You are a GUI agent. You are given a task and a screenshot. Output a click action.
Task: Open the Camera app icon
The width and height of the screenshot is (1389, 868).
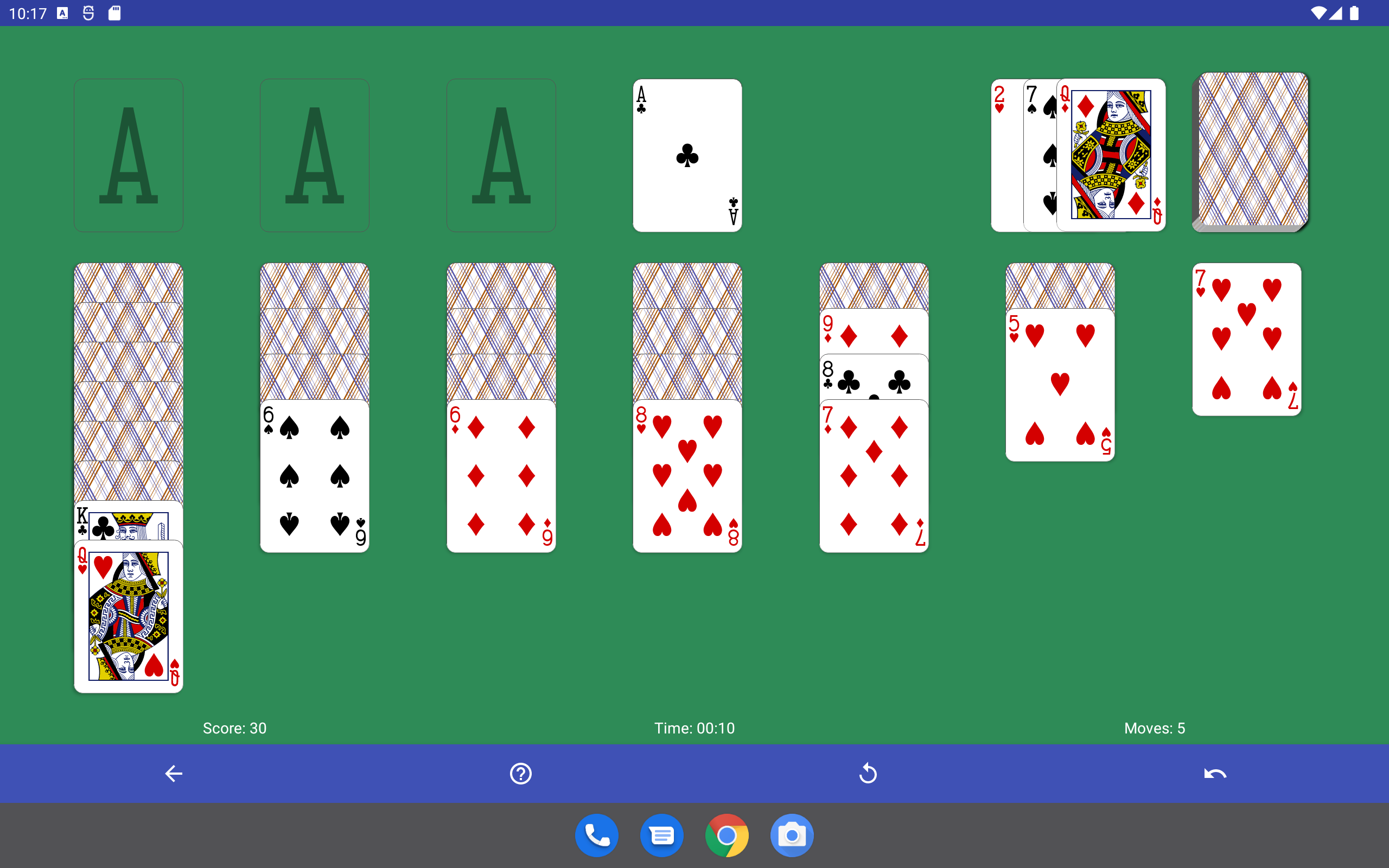(x=792, y=835)
